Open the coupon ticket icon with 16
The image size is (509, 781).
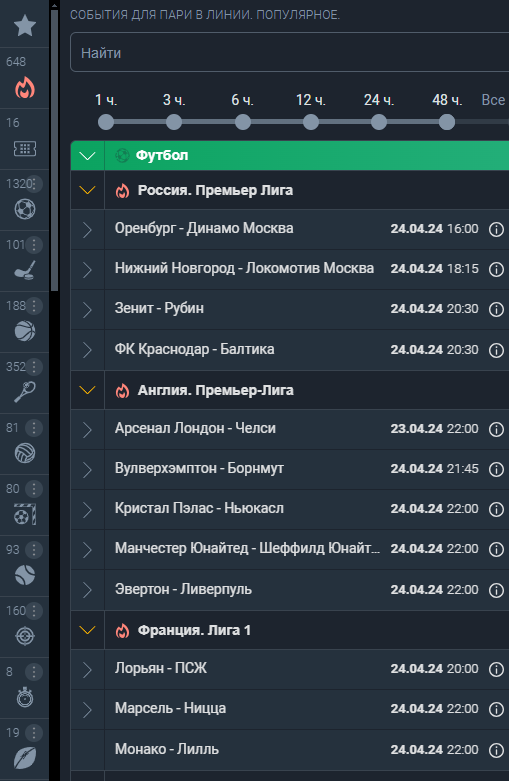click(x=24, y=148)
